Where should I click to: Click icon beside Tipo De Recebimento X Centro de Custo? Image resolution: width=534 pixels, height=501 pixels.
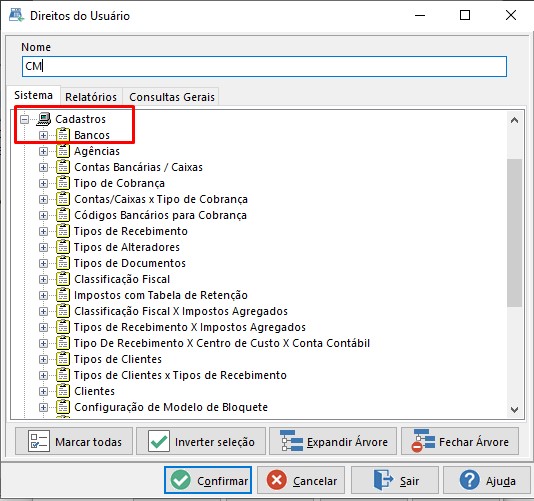pos(63,343)
